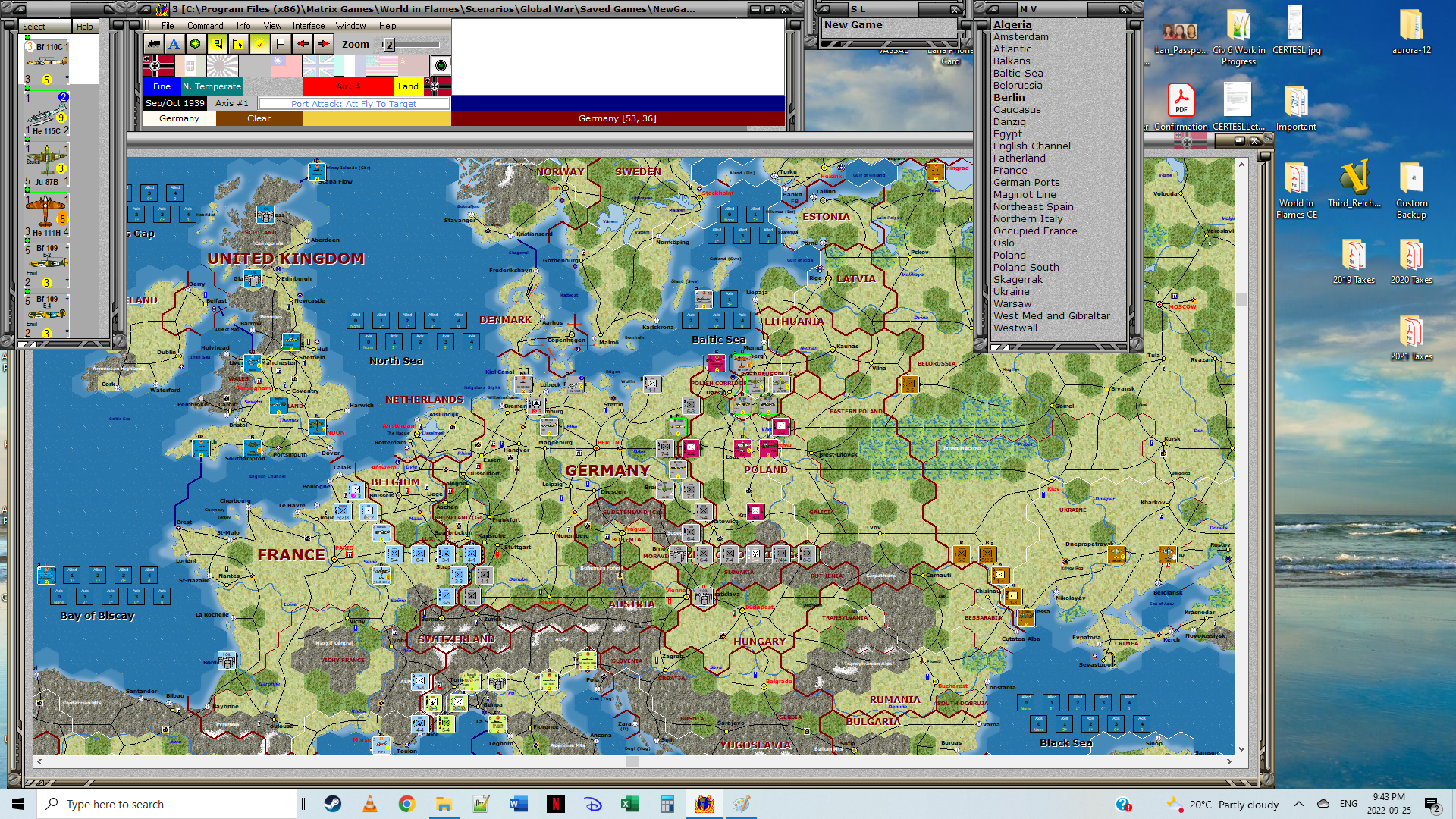Choose Westwall in the M V list
The image size is (1456, 819).
[1015, 328]
